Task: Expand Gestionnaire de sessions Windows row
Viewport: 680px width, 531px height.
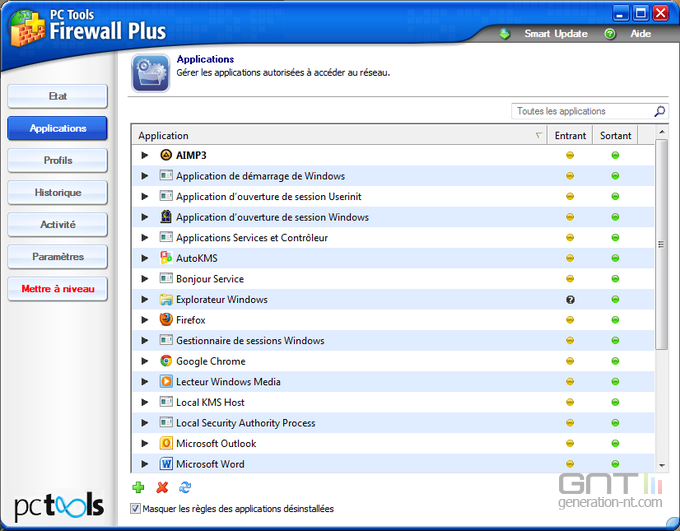Action: tap(145, 340)
